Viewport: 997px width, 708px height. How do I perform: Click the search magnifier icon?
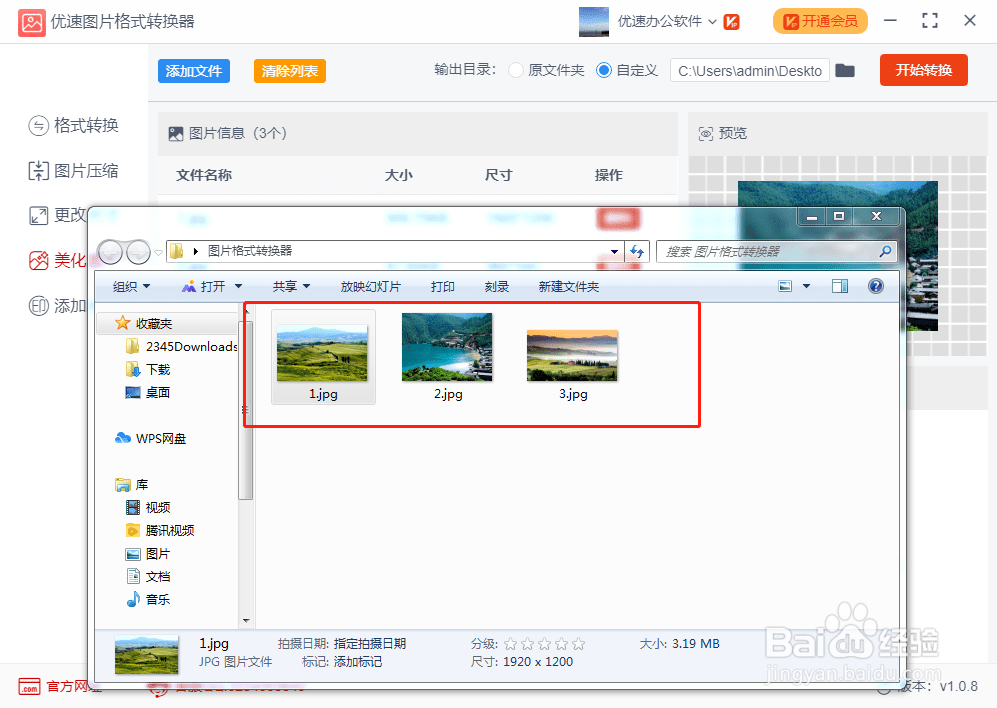884,251
